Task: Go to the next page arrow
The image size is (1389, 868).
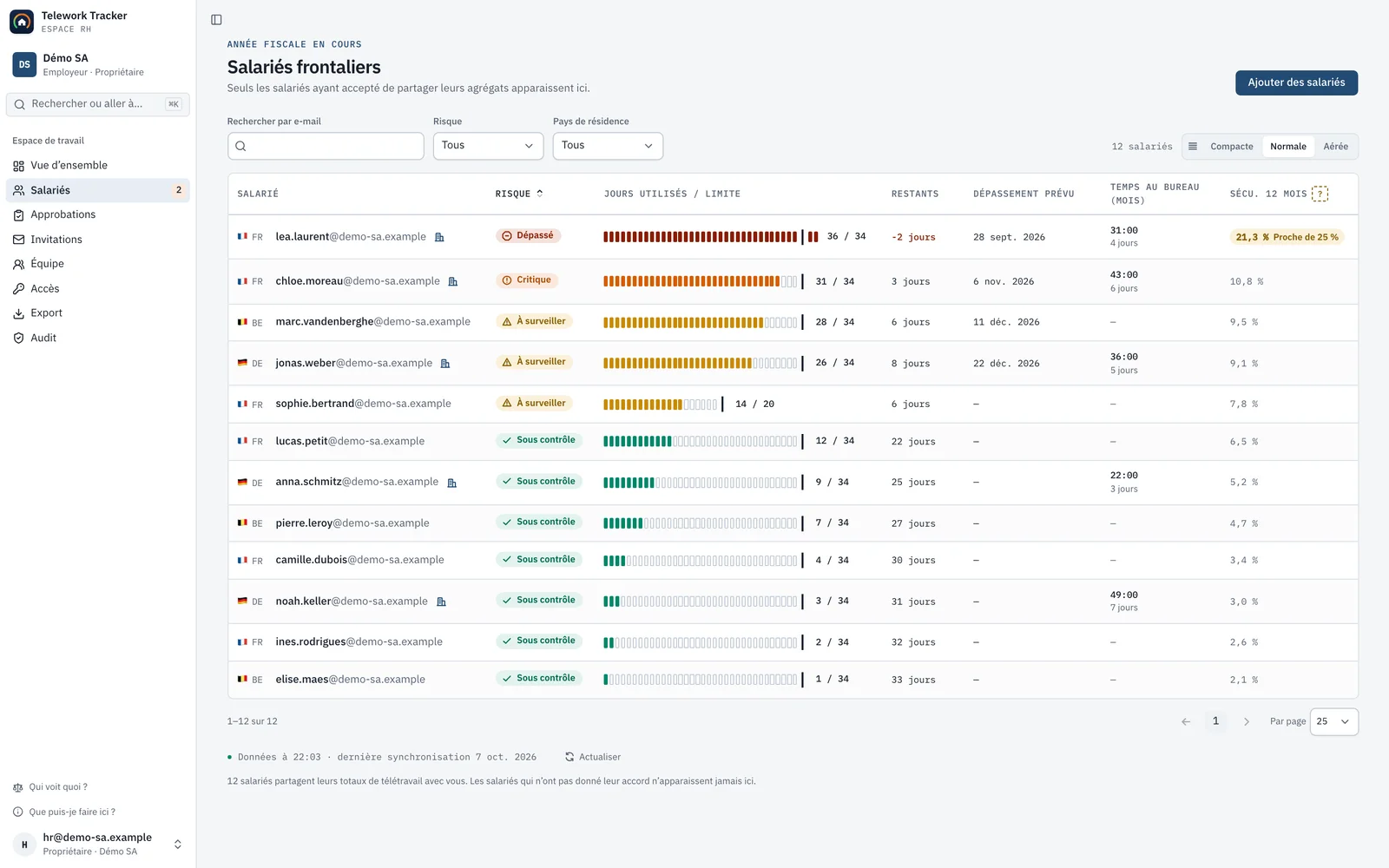Action: tap(1247, 721)
